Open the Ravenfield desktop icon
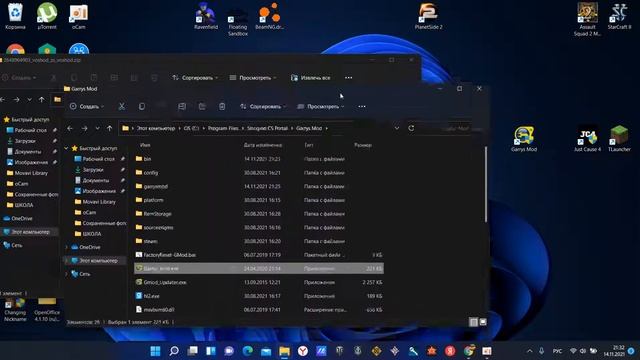This screenshot has height=360, width=640. point(206,16)
